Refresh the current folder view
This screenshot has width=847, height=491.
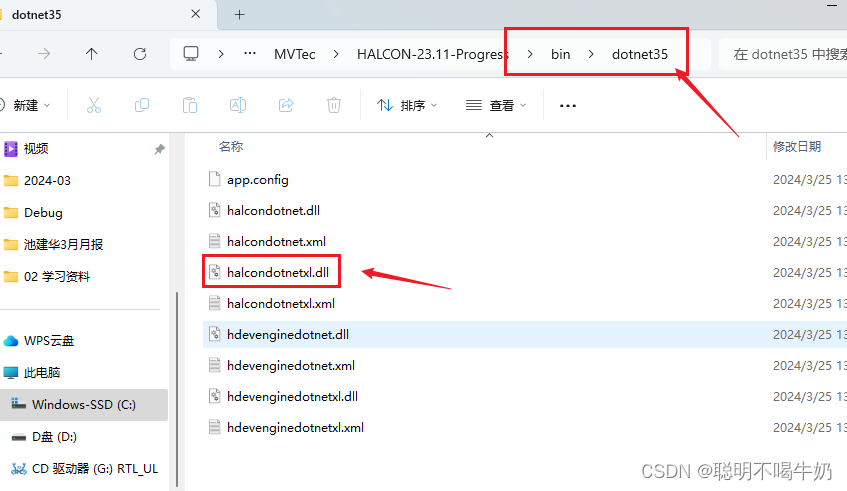(x=140, y=54)
